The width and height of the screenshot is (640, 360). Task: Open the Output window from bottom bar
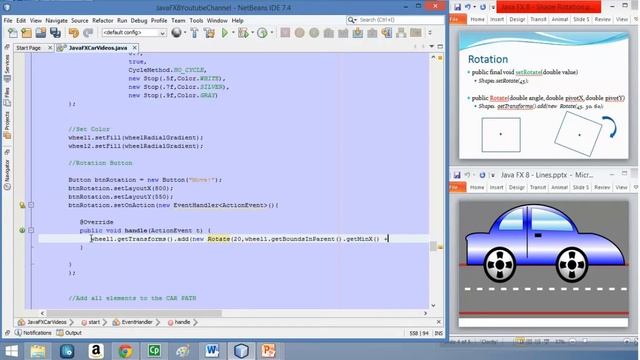click(69, 333)
